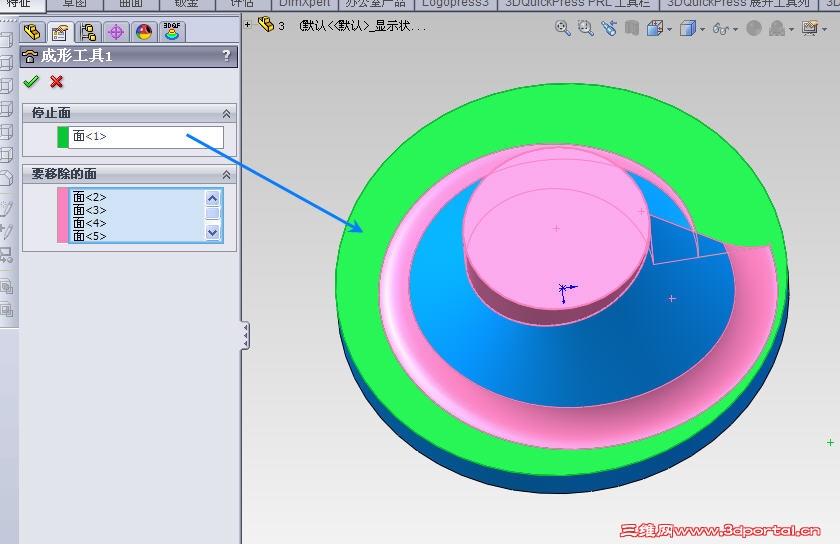
Task: Click the View Settings monitor icon
Action: (x=810, y=28)
